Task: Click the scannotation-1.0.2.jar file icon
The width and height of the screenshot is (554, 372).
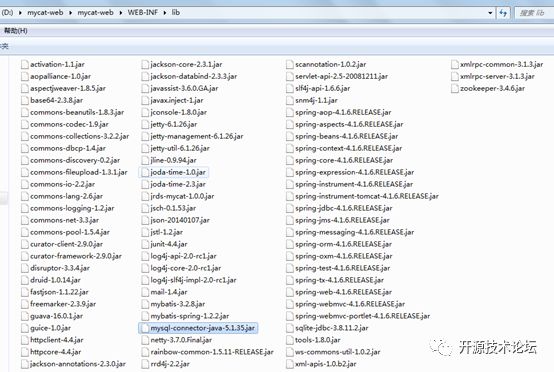Action: coord(290,64)
